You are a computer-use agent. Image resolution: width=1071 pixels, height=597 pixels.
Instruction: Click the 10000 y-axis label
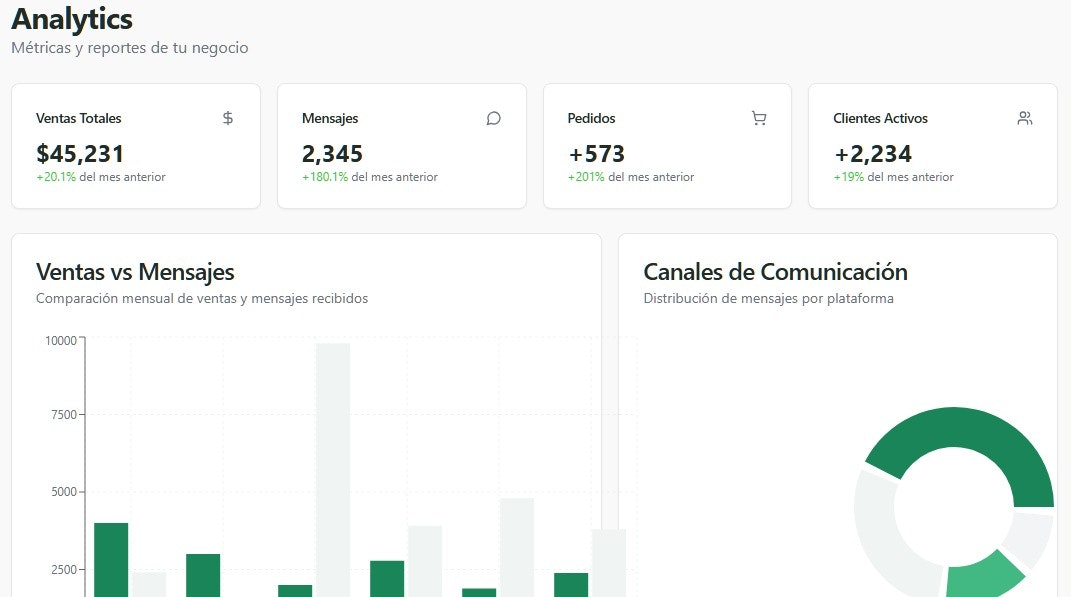coord(61,341)
